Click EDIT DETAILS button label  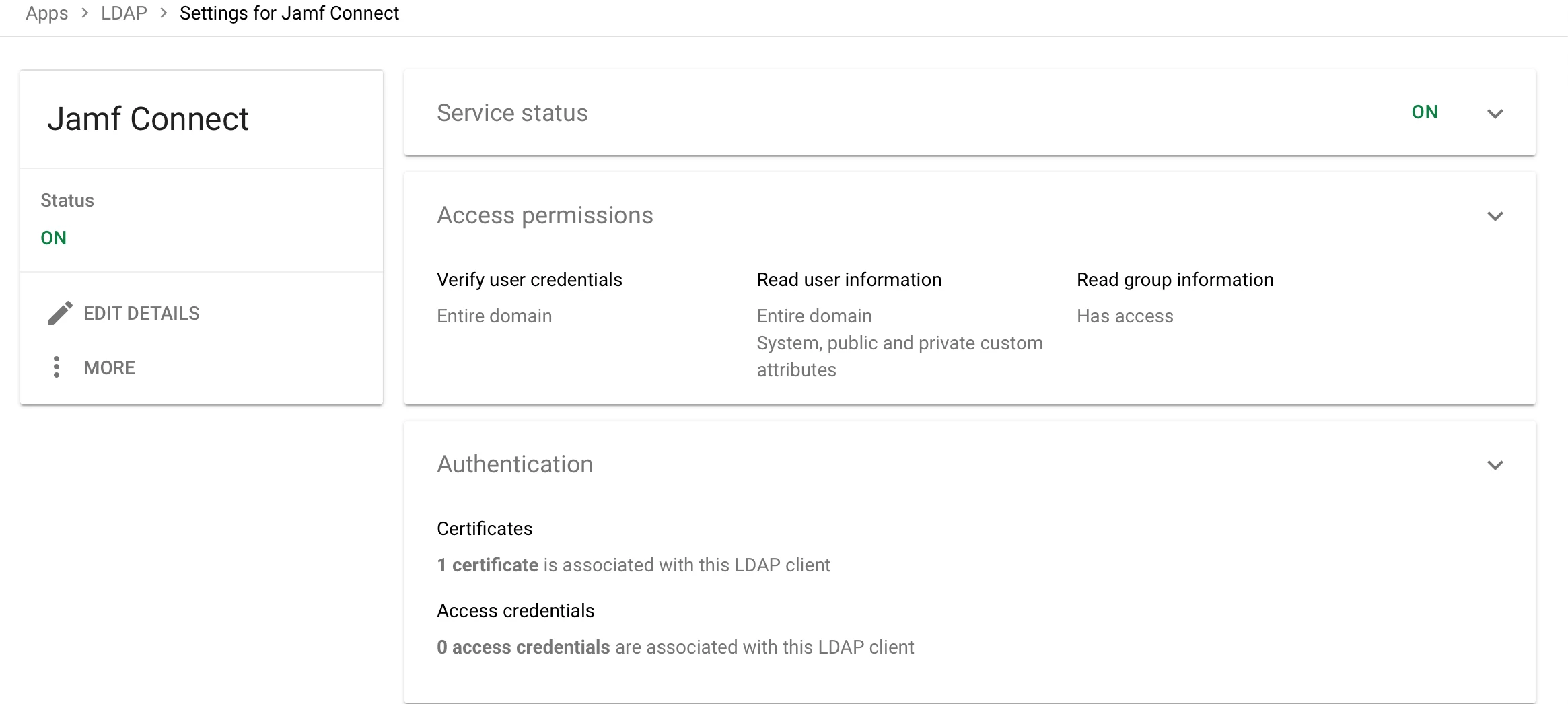[x=141, y=313]
